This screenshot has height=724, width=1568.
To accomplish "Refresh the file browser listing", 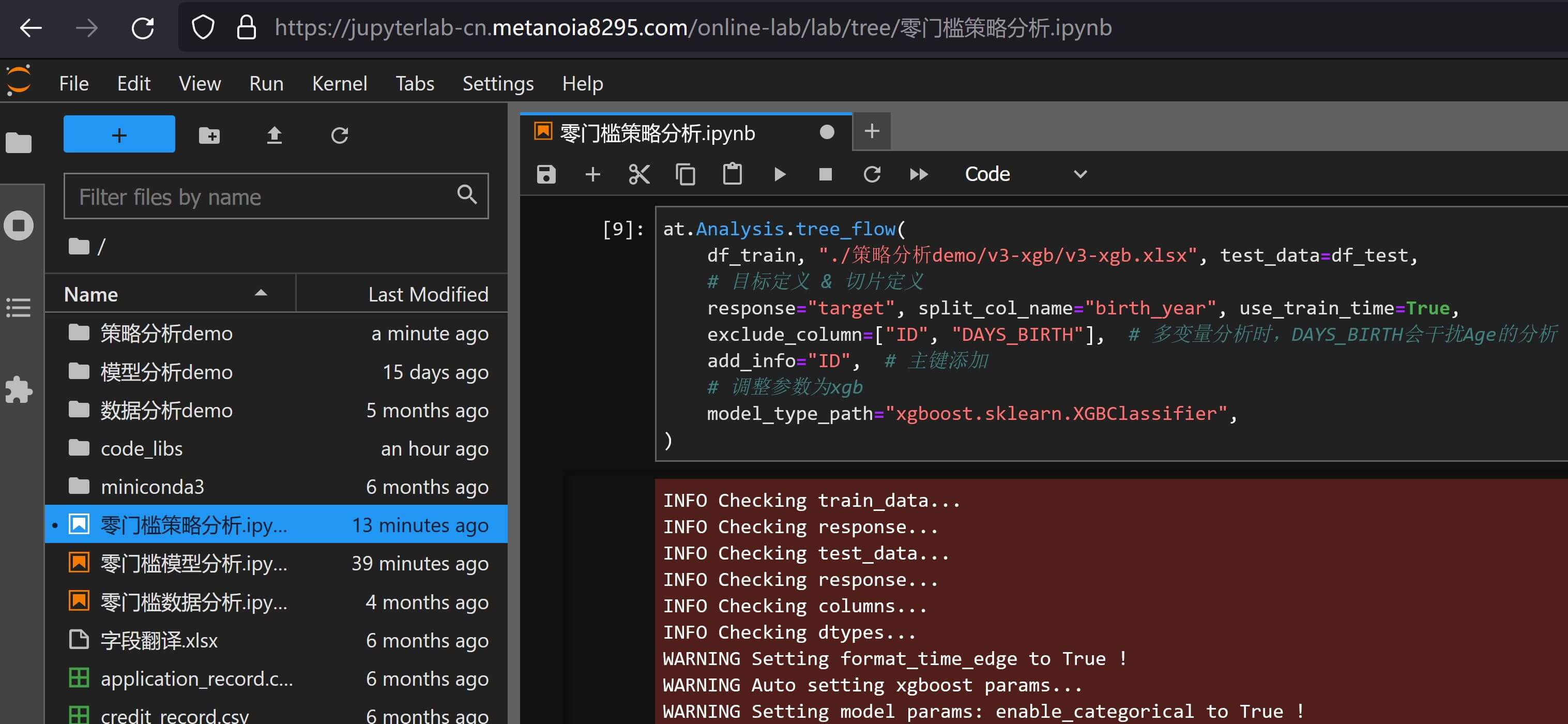I will pos(340,134).
